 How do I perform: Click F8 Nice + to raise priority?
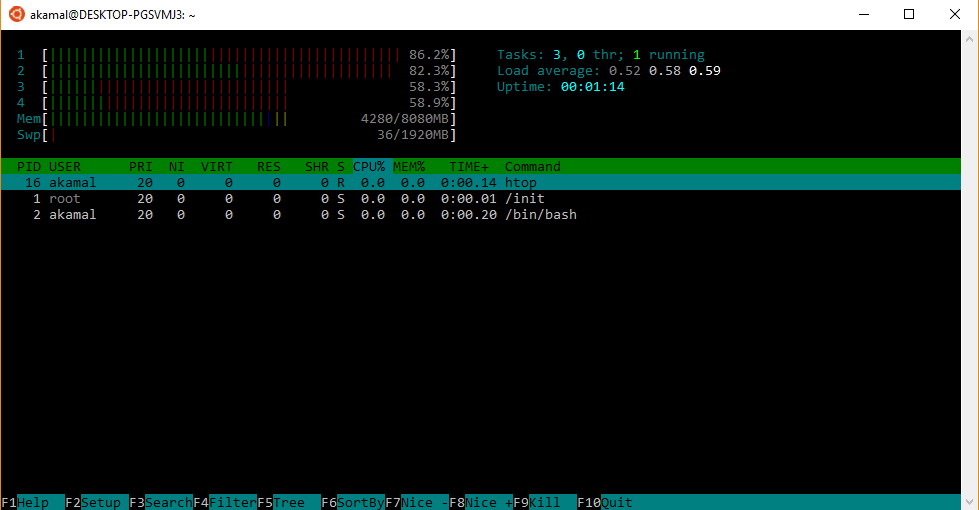coord(481,503)
